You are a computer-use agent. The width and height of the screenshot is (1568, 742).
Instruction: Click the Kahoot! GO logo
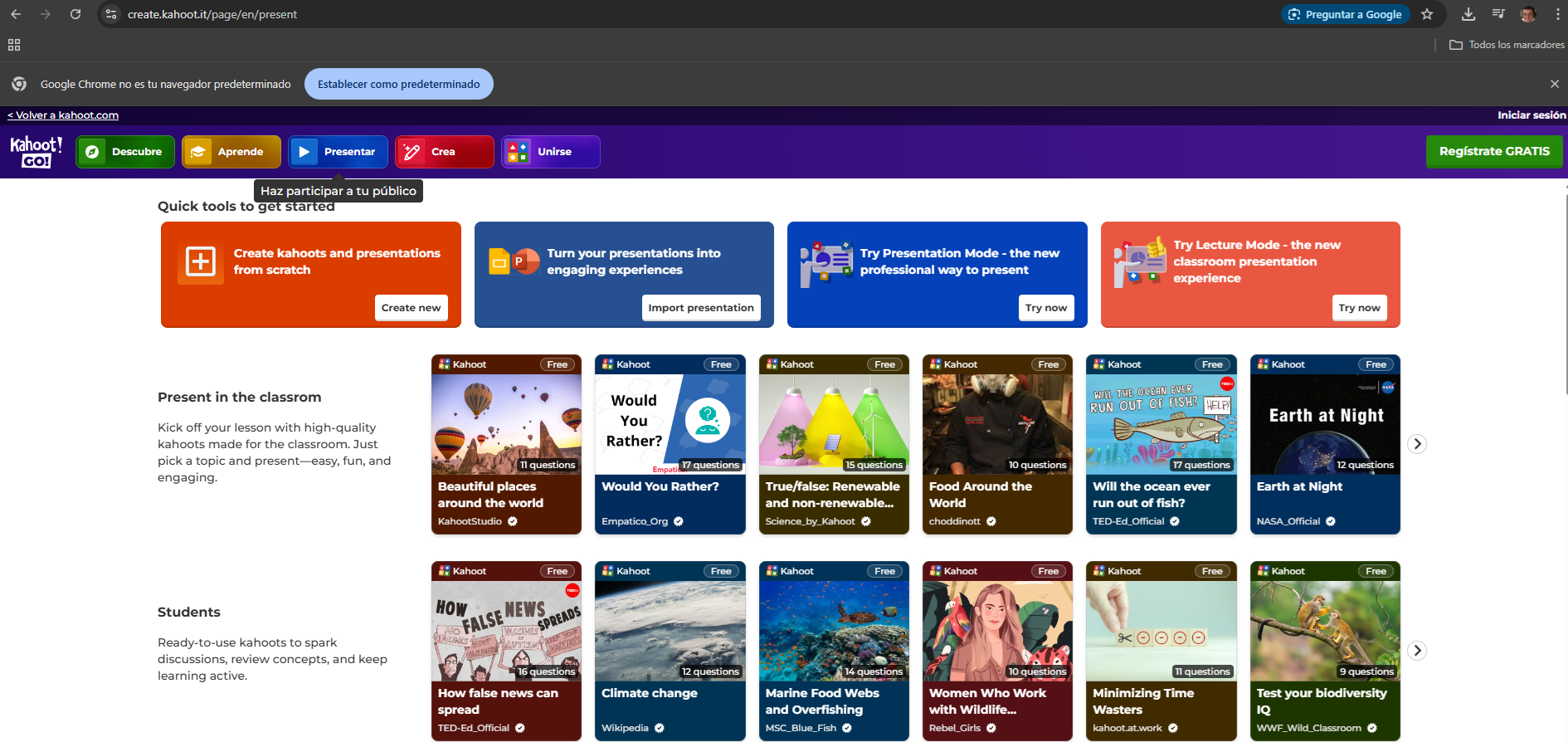pyautogui.click(x=36, y=152)
